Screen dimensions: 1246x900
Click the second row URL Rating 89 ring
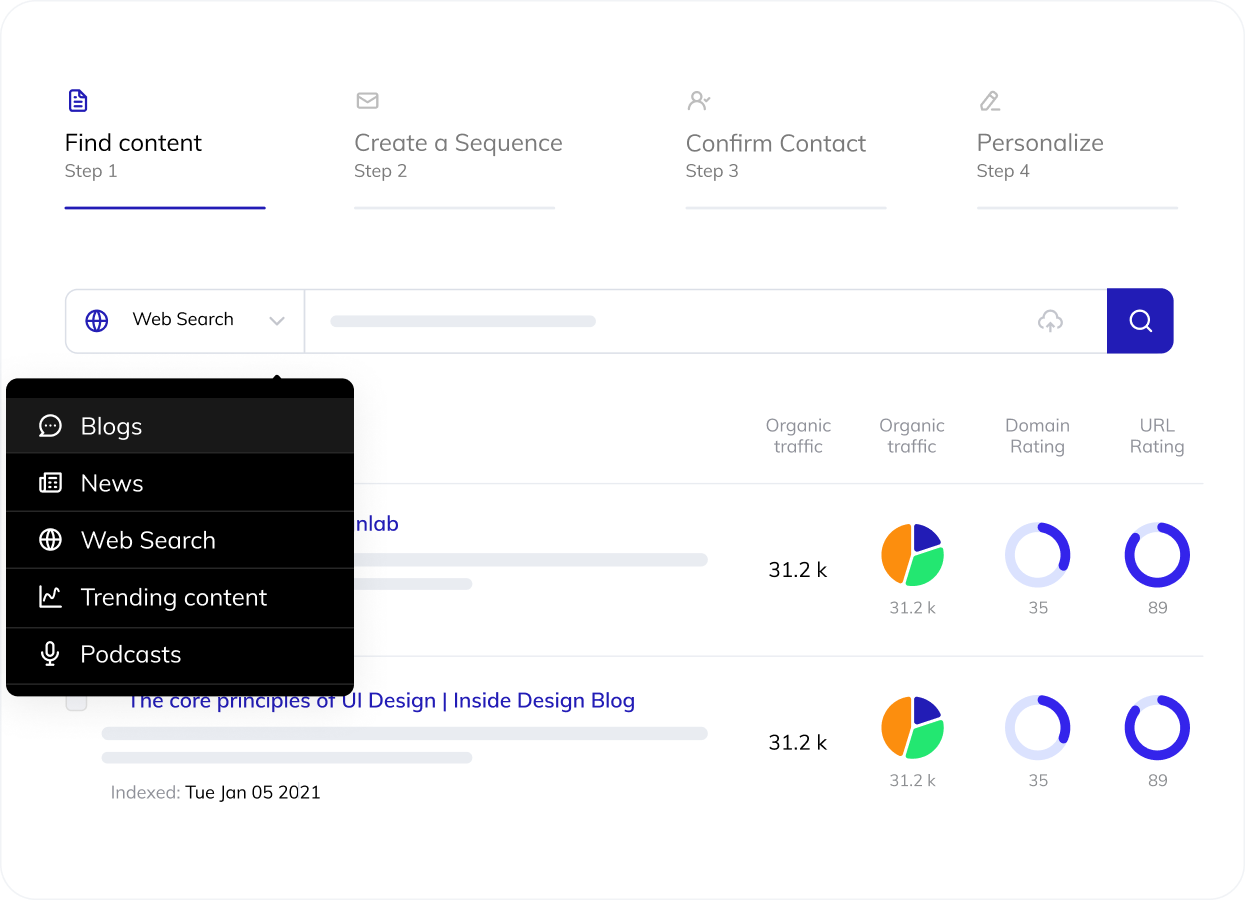click(x=1157, y=727)
